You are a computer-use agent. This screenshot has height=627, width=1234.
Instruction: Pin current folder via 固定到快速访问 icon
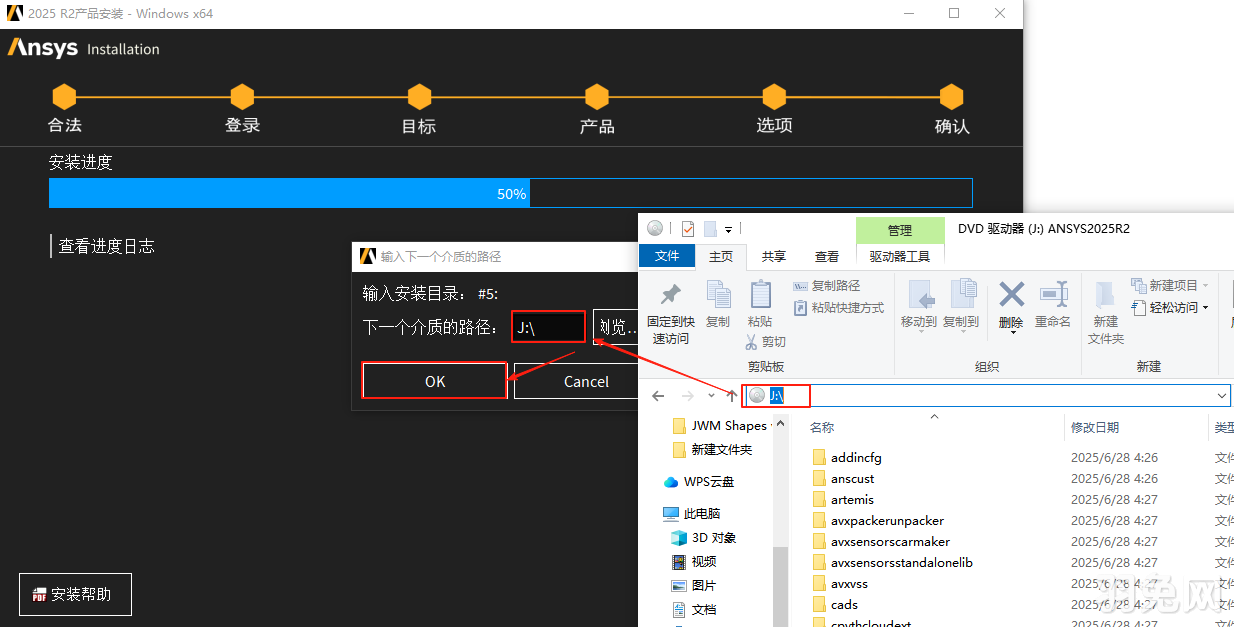click(670, 300)
